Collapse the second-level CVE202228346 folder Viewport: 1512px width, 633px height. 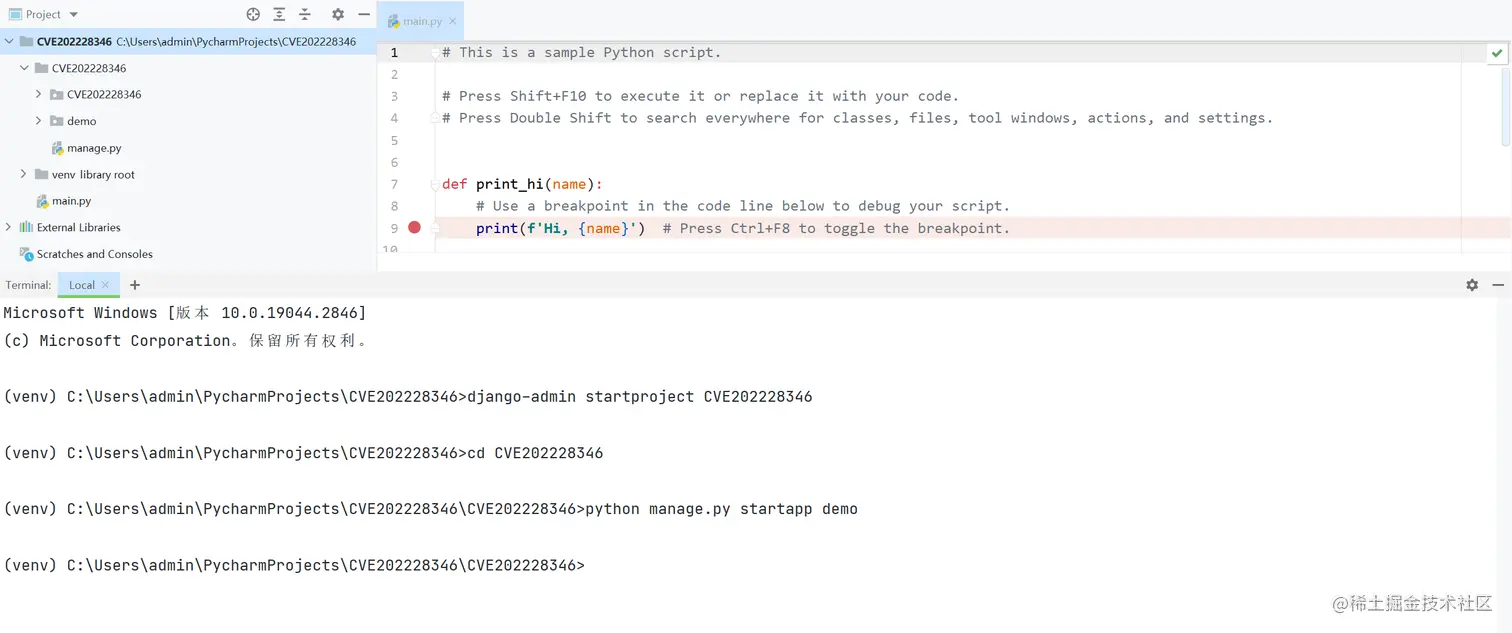coord(24,68)
